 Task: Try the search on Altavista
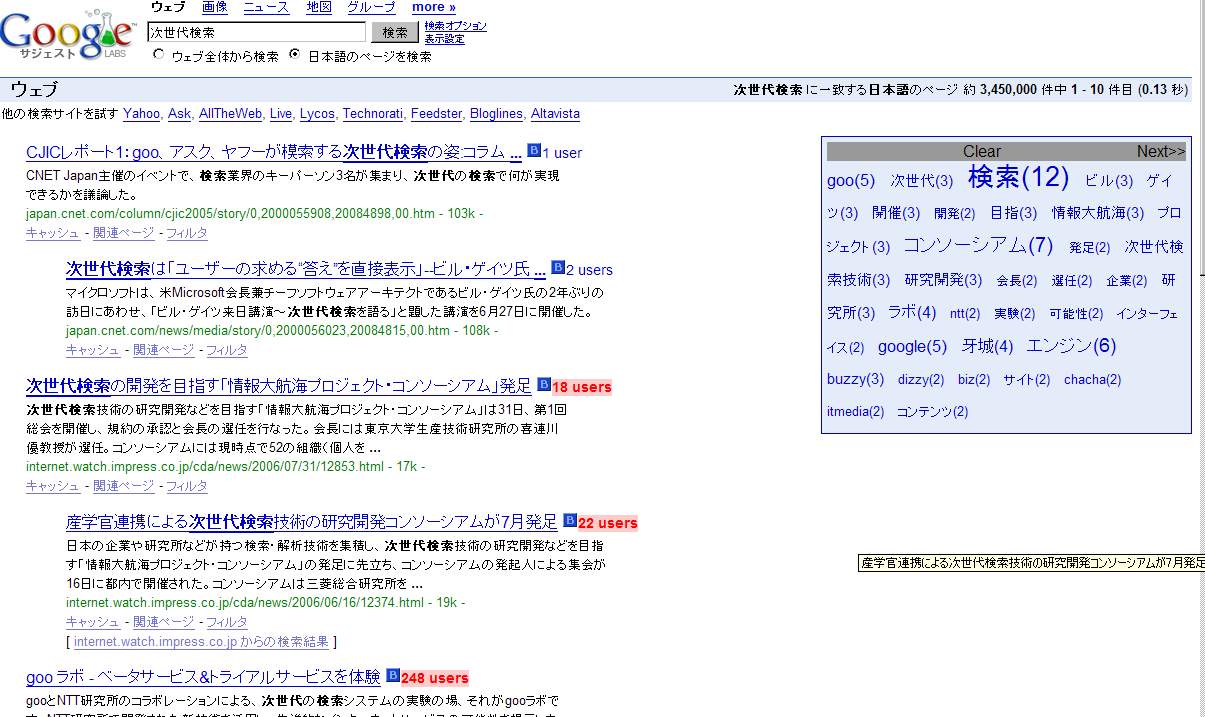pyautogui.click(x=555, y=114)
